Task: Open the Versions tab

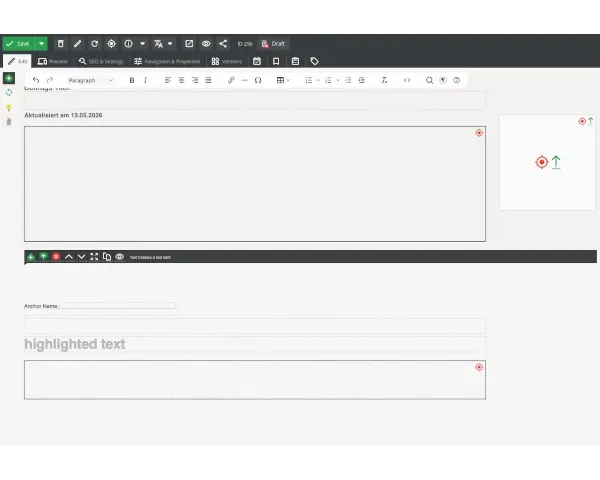Action: (x=227, y=61)
